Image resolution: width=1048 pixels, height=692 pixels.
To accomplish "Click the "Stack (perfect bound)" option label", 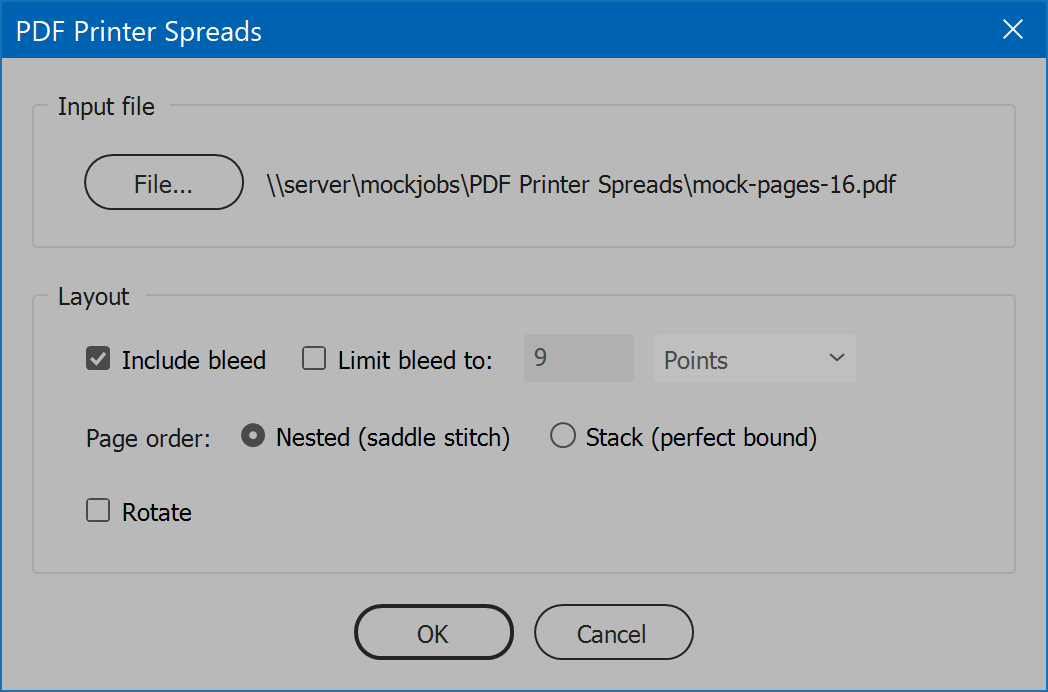I will [x=701, y=438].
